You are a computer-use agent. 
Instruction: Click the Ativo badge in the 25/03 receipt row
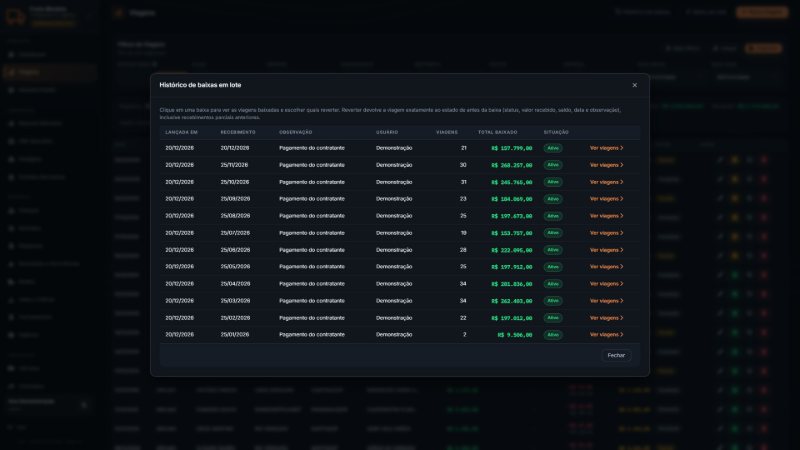pyautogui.click(x=553, y=301)
